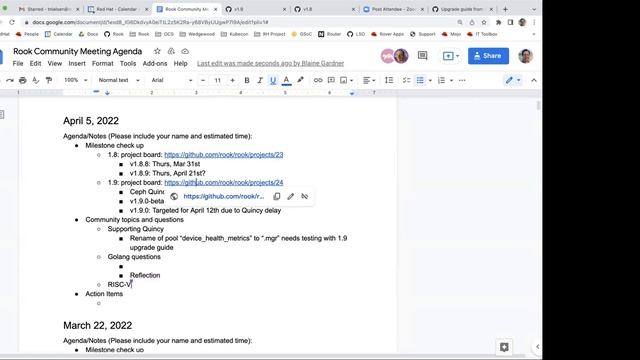Open the text color picker
Screen dimensions: 640x360
click(x=287, y=80)
